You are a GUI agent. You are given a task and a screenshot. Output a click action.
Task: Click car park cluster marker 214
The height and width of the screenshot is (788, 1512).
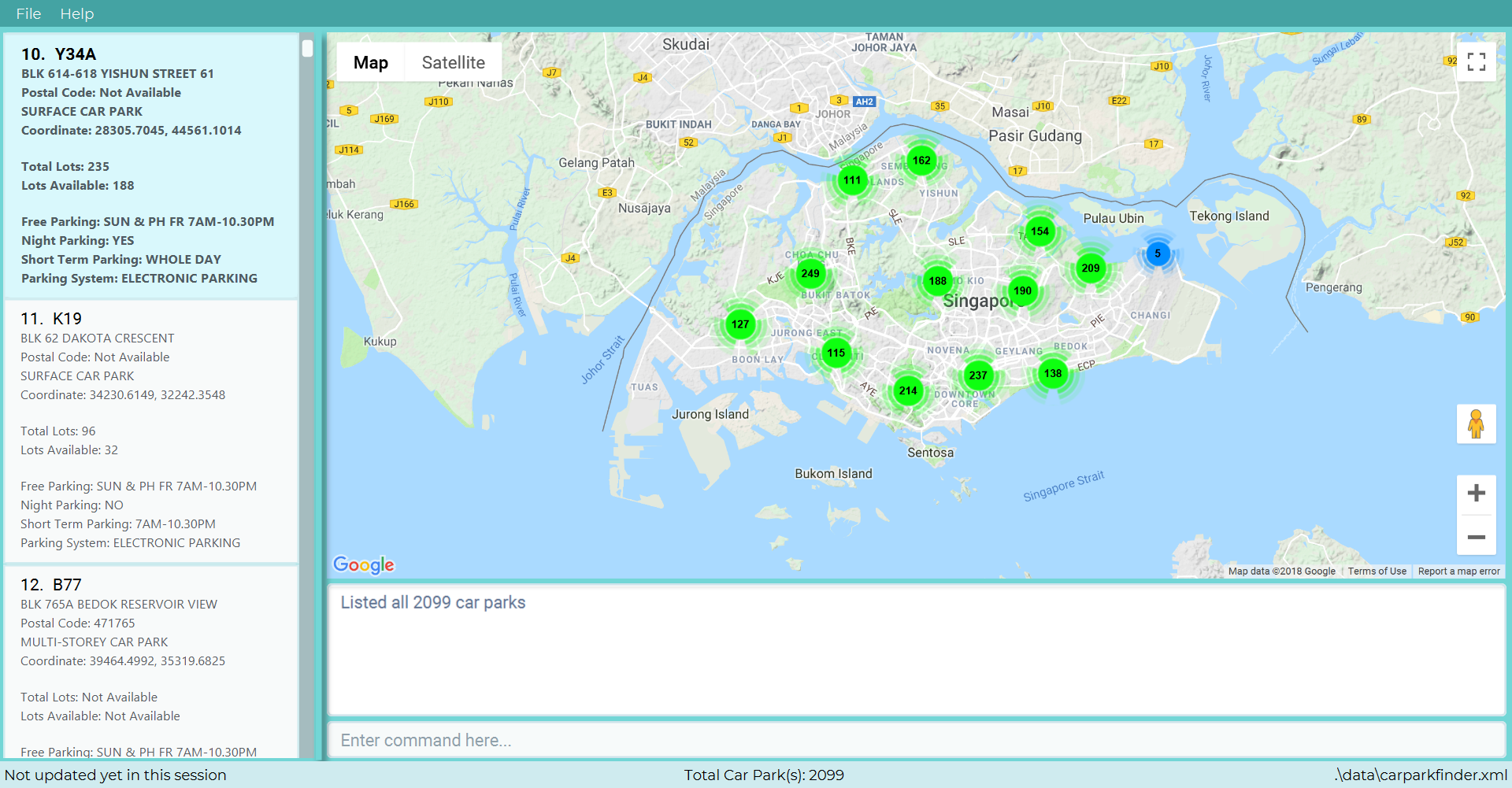click(x=908, y=390)
